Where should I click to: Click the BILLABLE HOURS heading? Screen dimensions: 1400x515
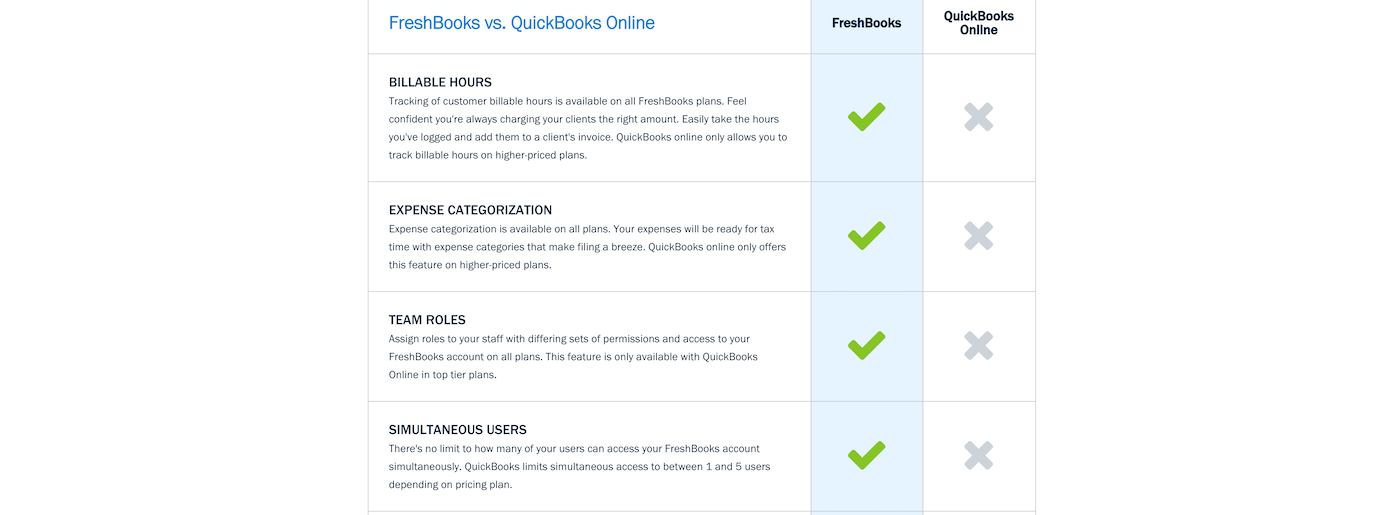pyautogui.click(x=440, y=82)
